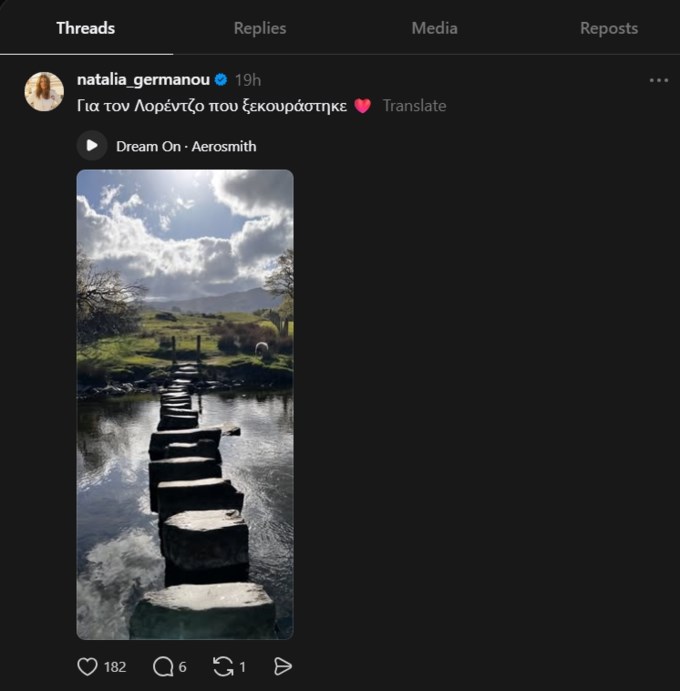Switch to the Reposts tab
This screenshot has height=691, width=680.
[609, 28]
